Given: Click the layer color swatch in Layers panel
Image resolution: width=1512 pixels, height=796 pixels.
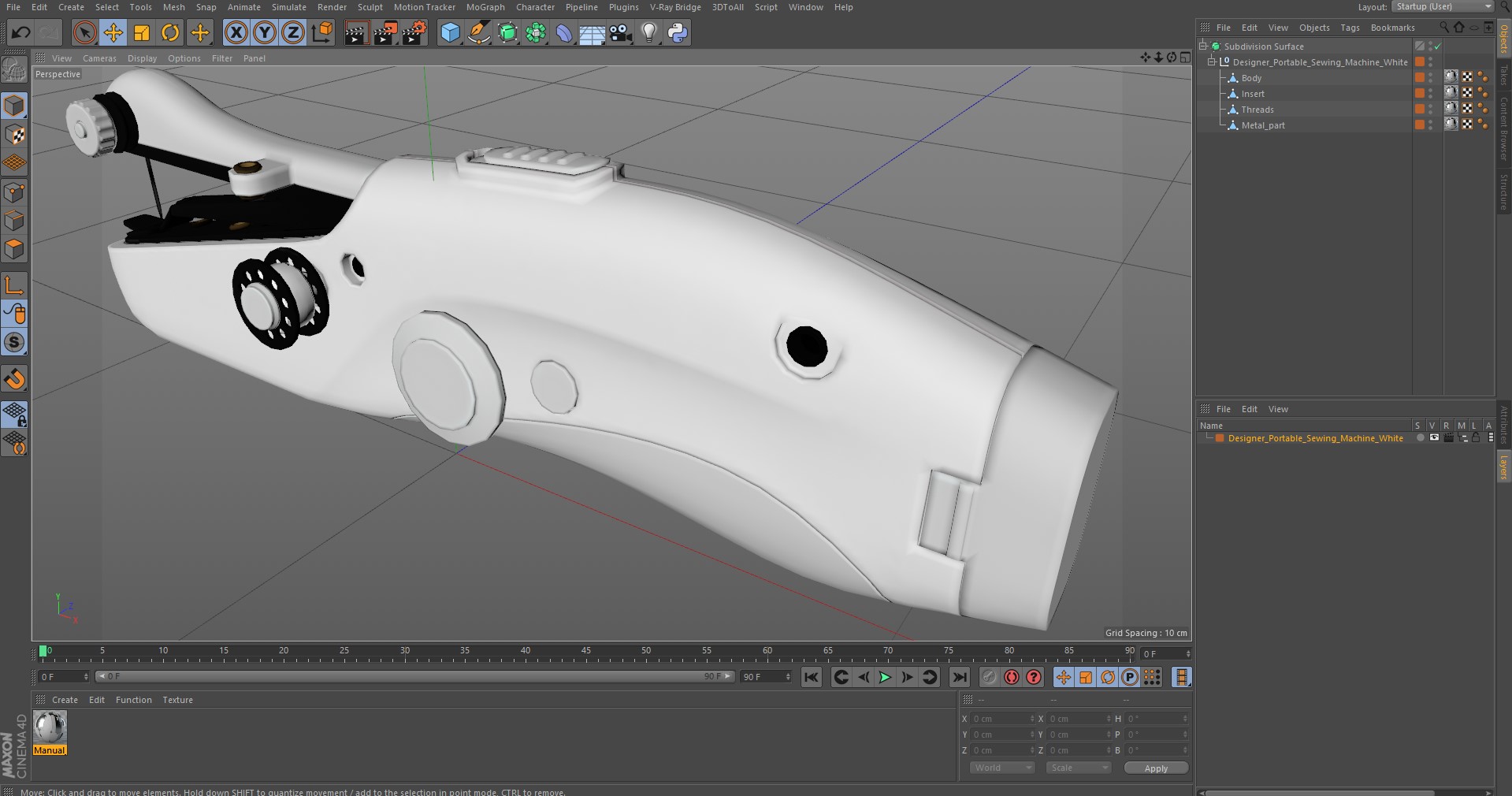Looking at the screenshot, I should 1220,438.
